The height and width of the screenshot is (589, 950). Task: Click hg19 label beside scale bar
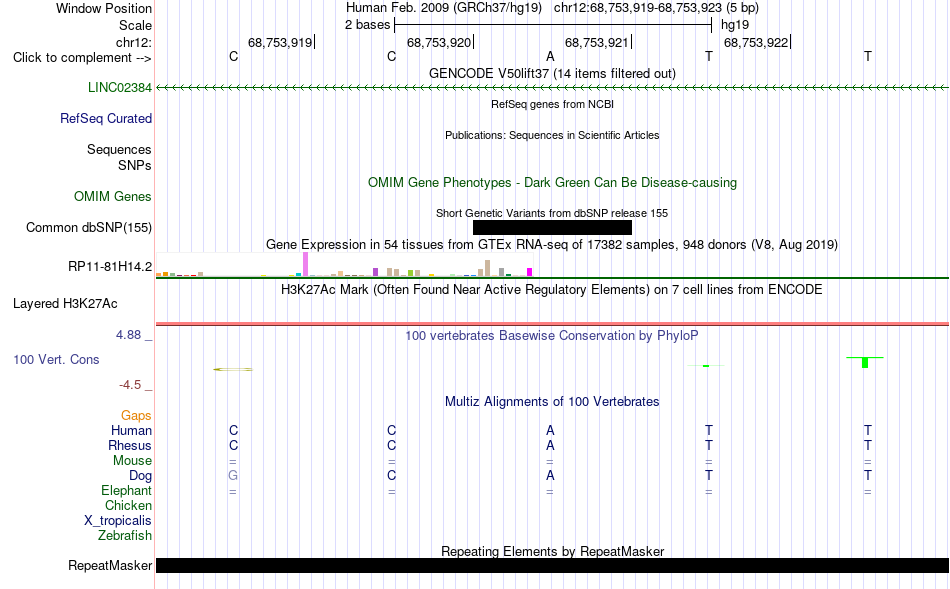point(735,25)
